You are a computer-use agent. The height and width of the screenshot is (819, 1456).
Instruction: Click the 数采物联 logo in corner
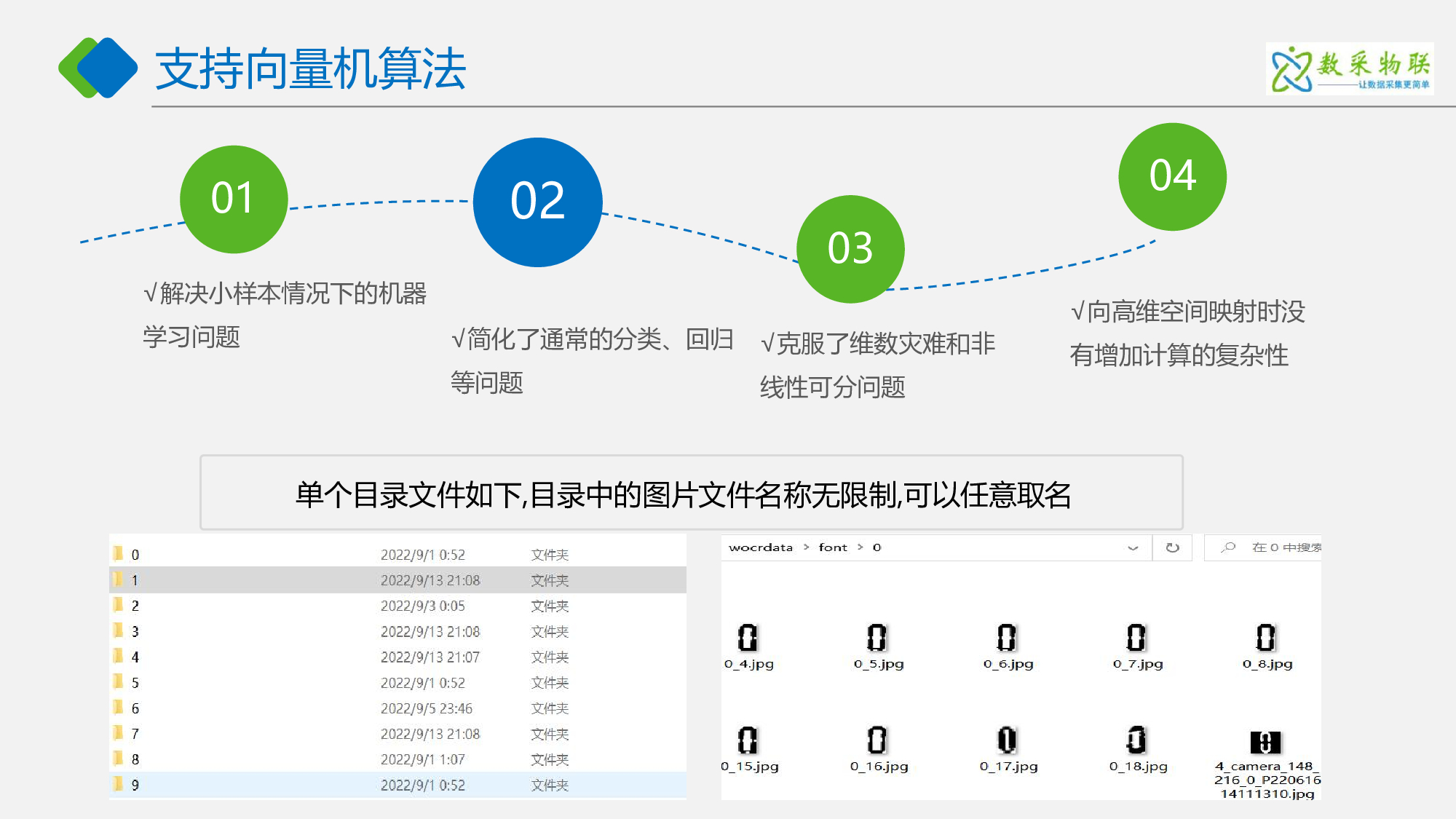click(x=1350, y=68)
